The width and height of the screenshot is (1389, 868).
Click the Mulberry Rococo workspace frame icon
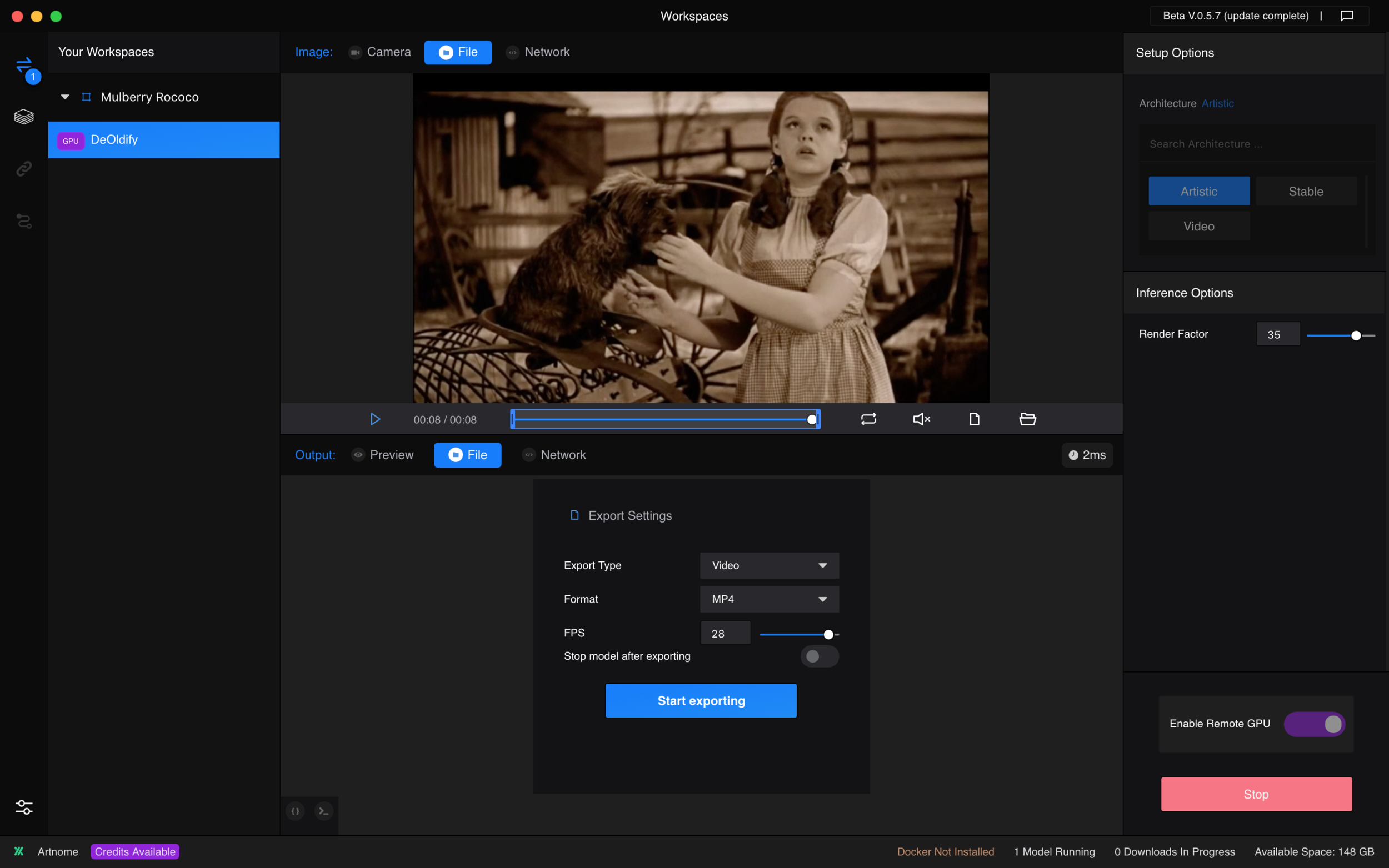86,97
